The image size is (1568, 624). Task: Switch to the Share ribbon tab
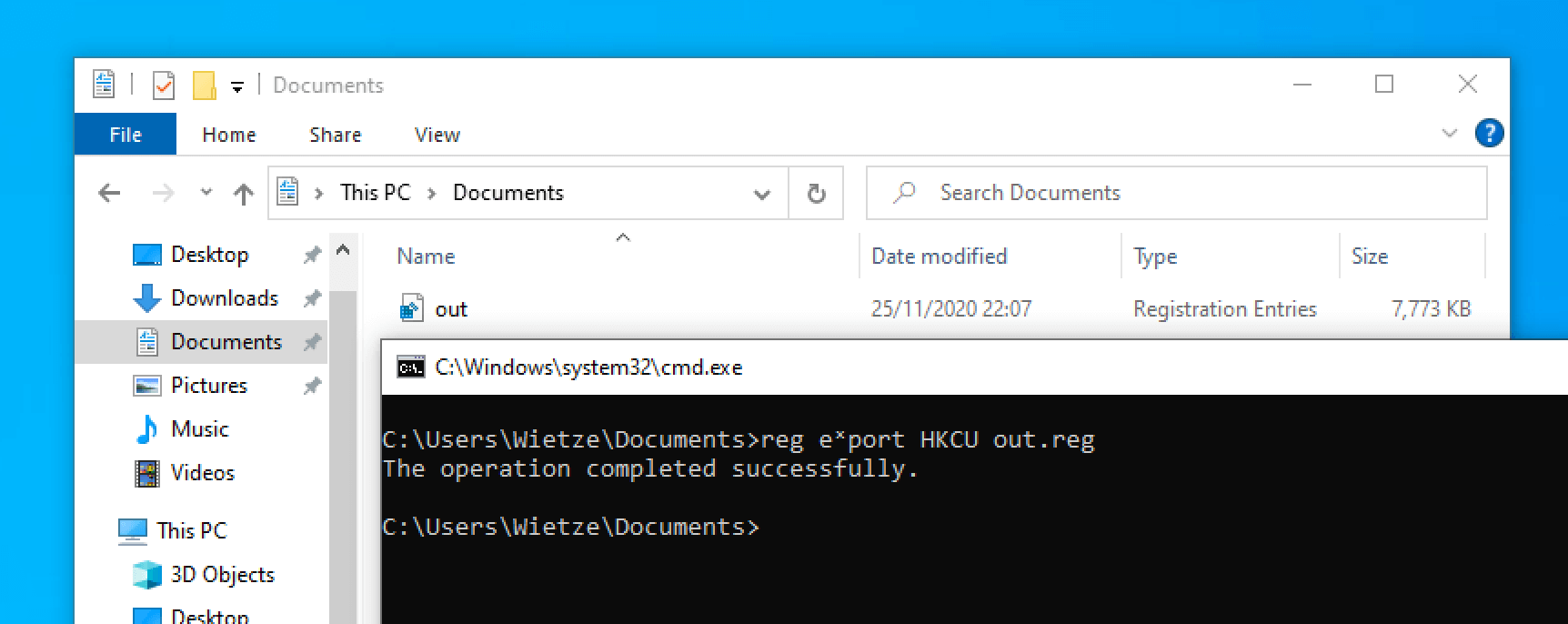pos(336,135)
